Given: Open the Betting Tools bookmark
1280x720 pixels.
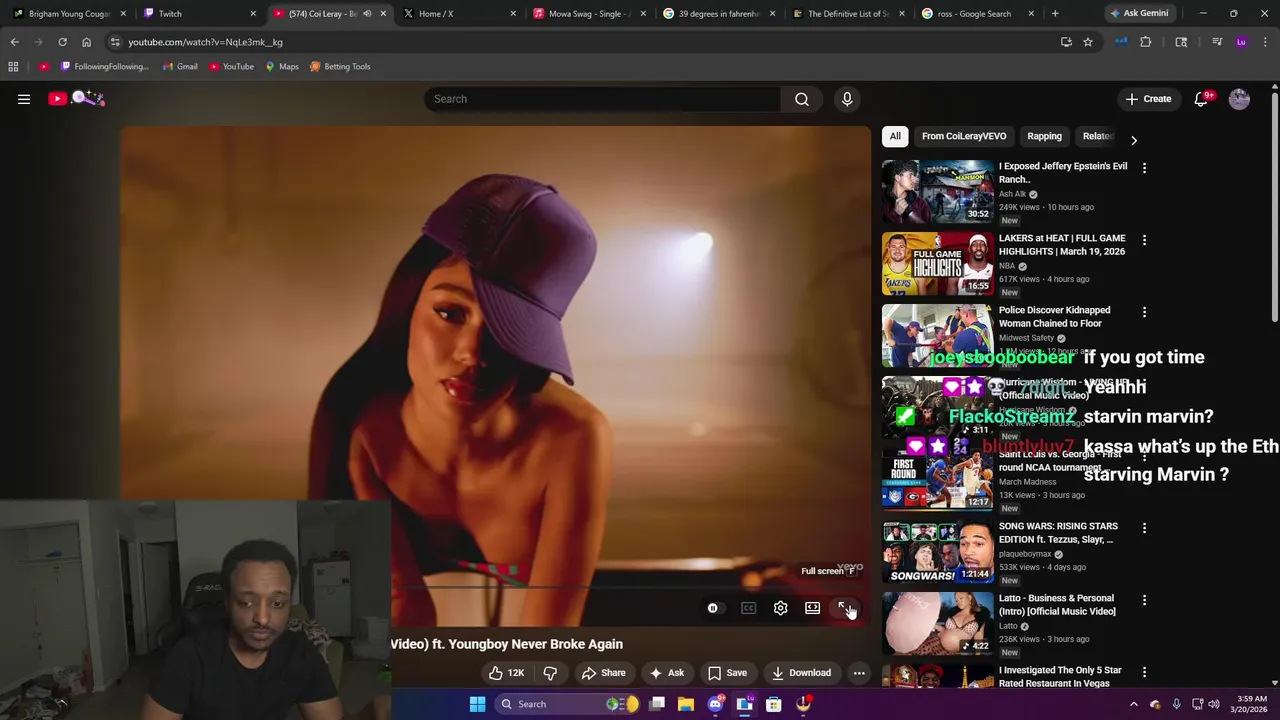Looking at the screenshot, I should point(340,67).
